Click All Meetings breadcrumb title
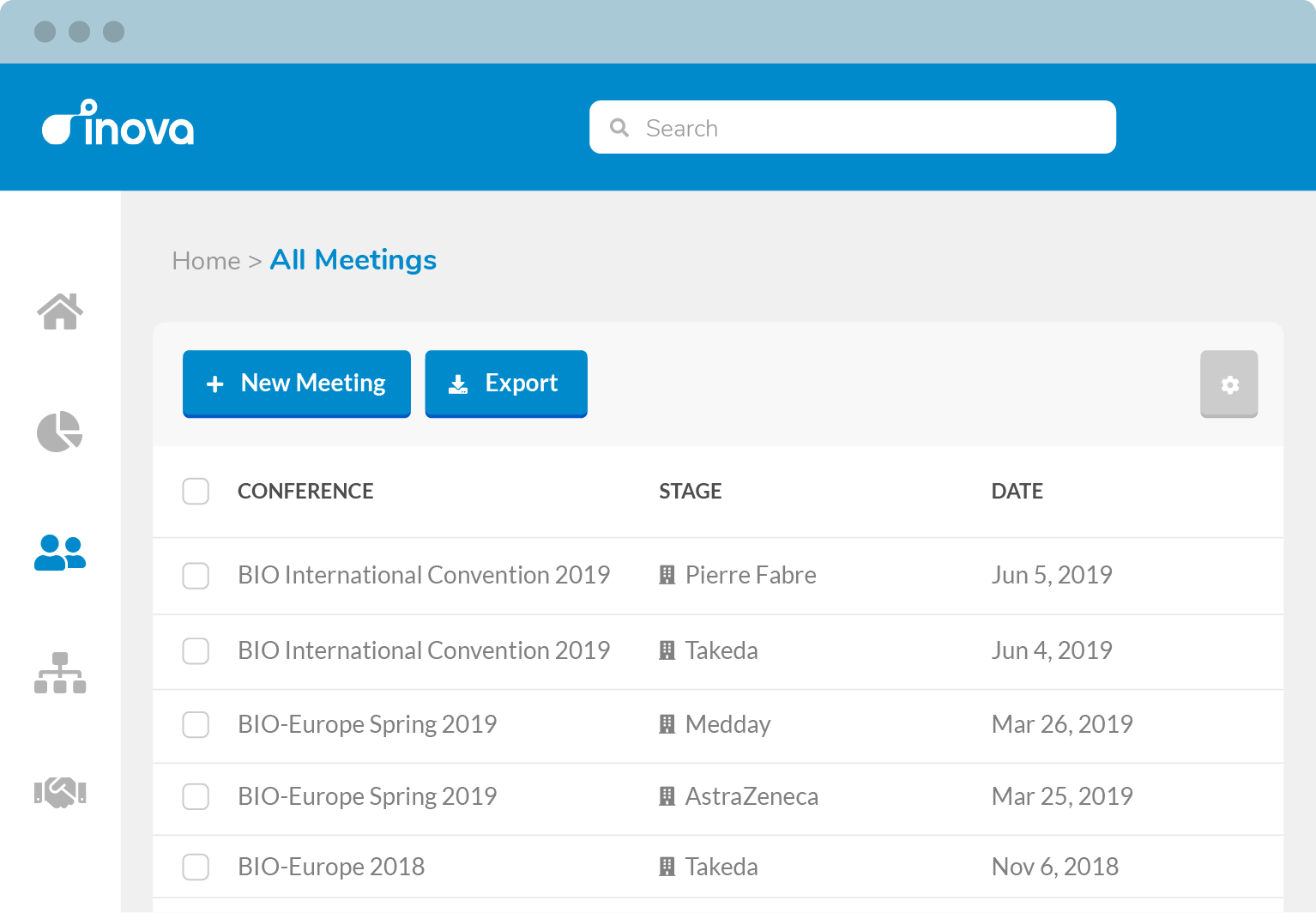This screenshot has height=913, width=1316. (353, 260)
